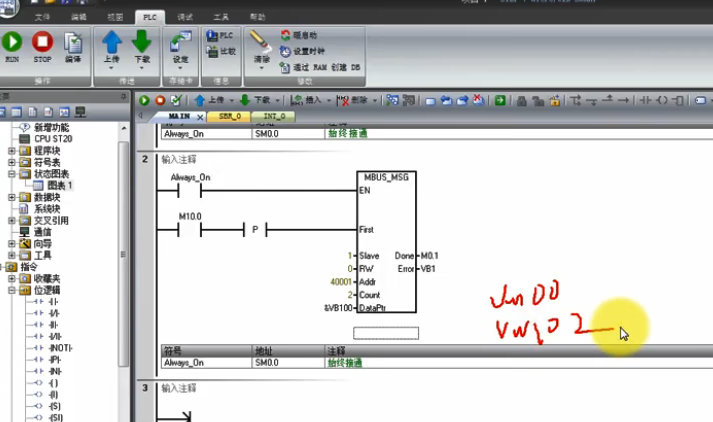Click the M10.0 contact in ladder
Screen dimensions: 713x422
(x=191, y=229)
